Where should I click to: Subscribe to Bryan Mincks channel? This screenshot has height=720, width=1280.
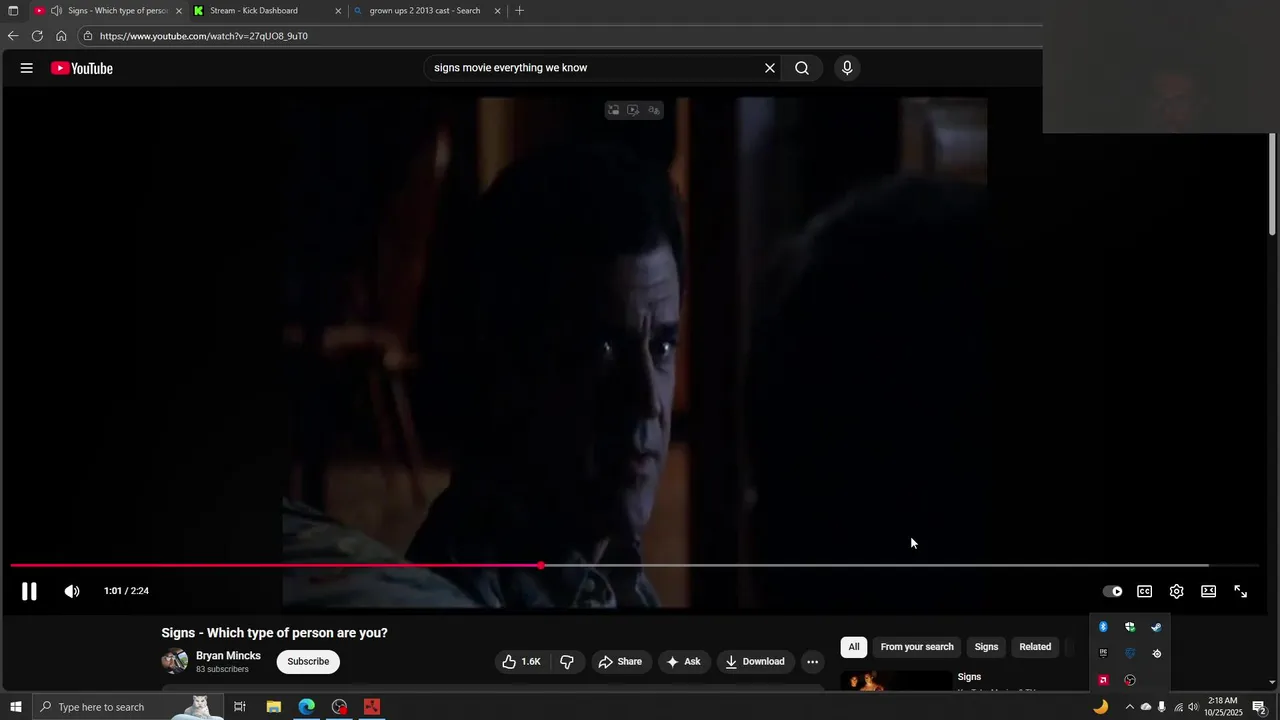[x=308, y=662]
